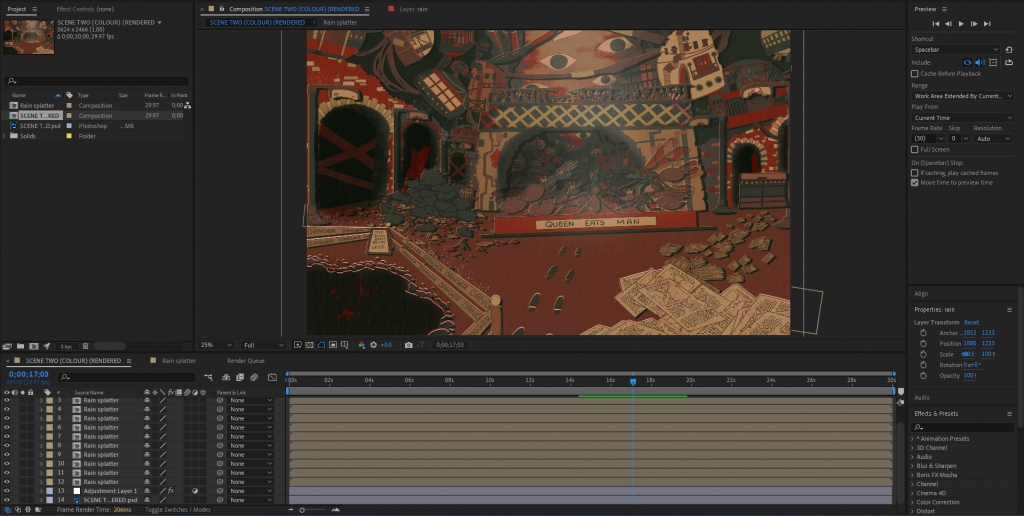Open the Range Work Area dropdown
The image size is (1024, 516).
pos(963,96)
